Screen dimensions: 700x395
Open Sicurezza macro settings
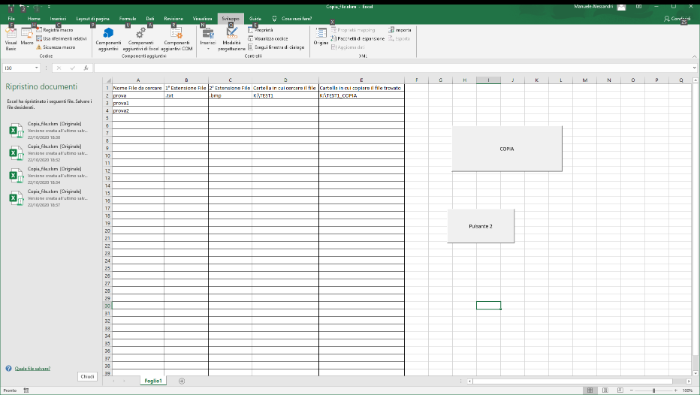(x=55, y=47)
